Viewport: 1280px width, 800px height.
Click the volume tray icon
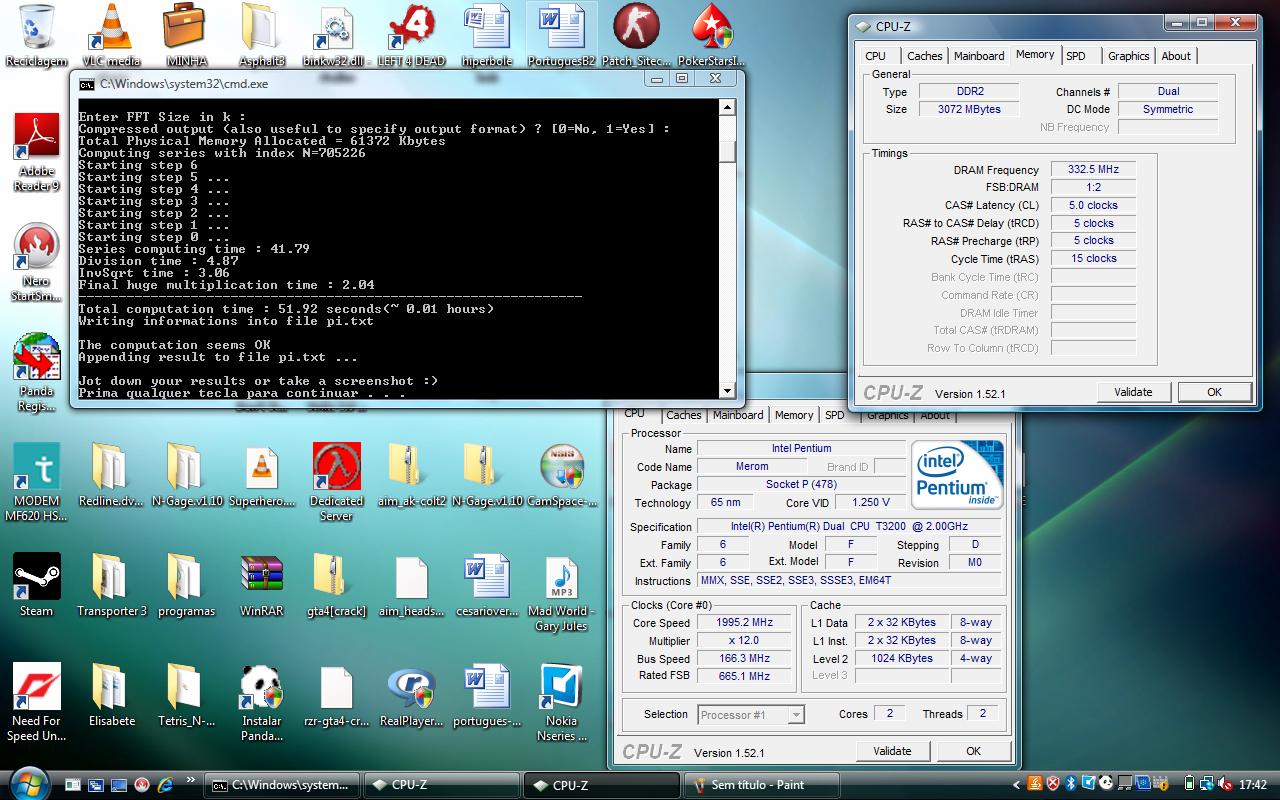point(1226,785)
